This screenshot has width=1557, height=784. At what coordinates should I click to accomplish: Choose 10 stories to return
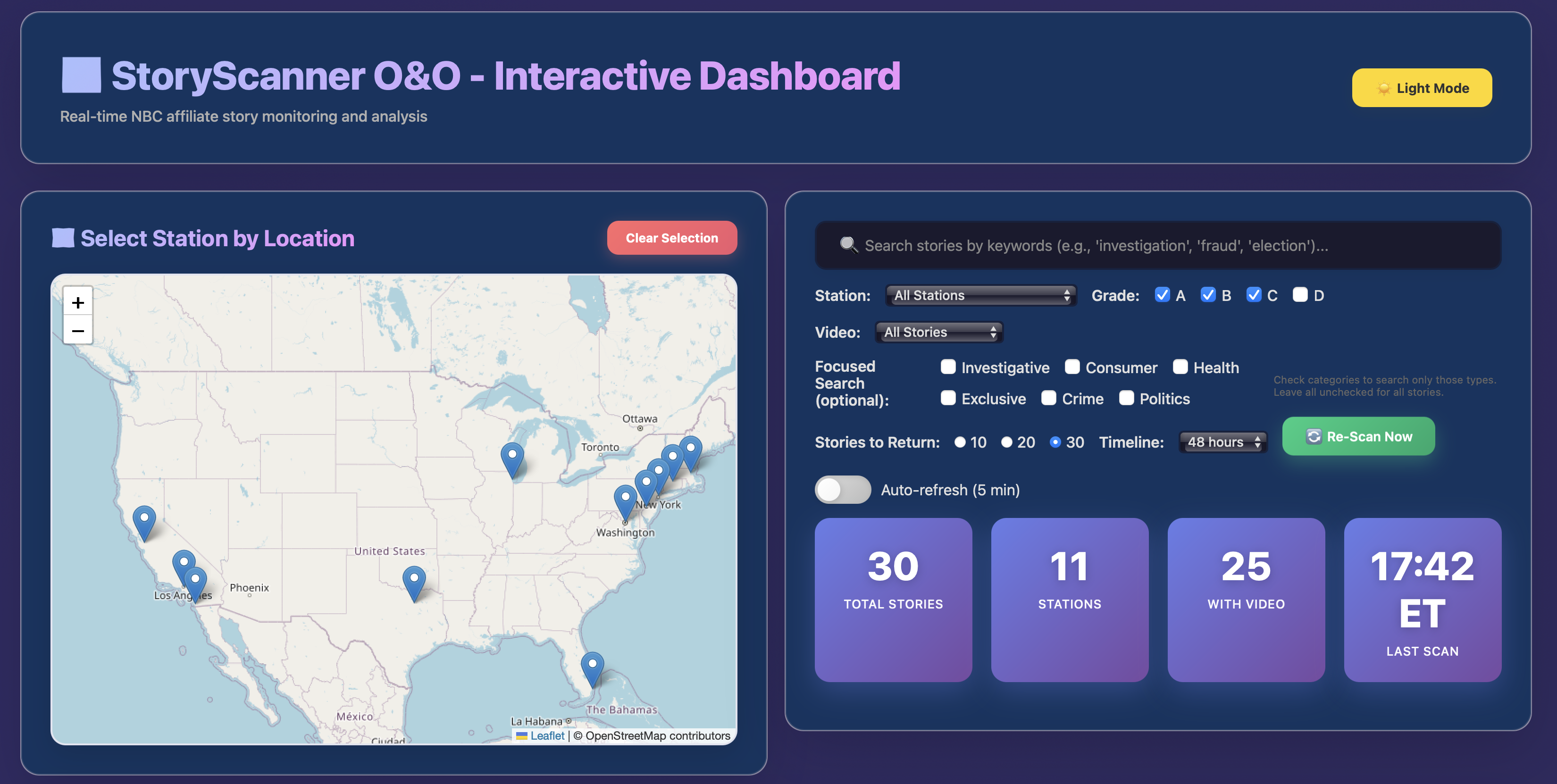pos(959,442)
